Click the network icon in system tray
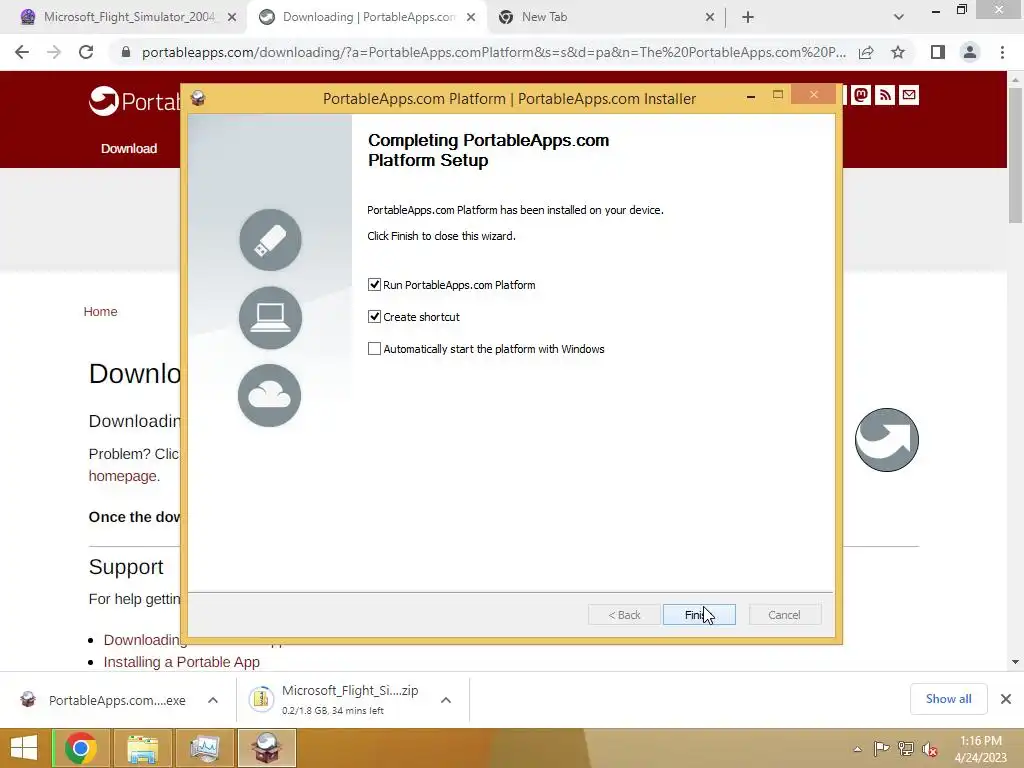The height and width of the screenshot is (768, 1024). pos(906,749)
